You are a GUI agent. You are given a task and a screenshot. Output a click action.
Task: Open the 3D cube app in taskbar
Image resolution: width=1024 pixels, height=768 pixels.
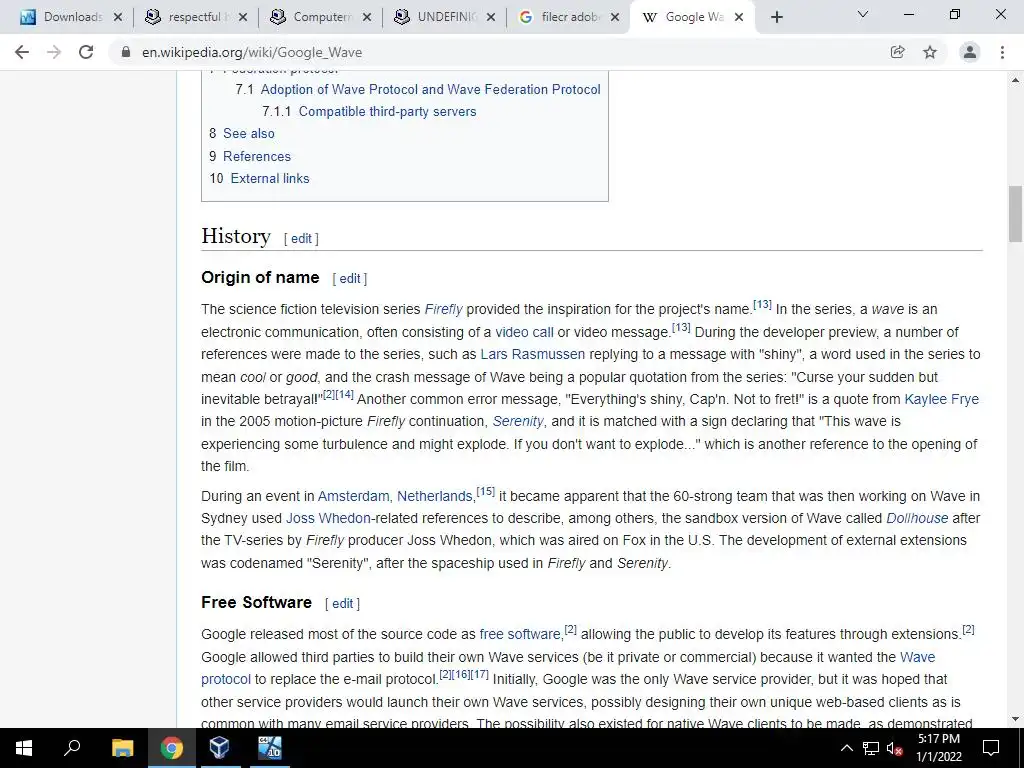point(220,748)
